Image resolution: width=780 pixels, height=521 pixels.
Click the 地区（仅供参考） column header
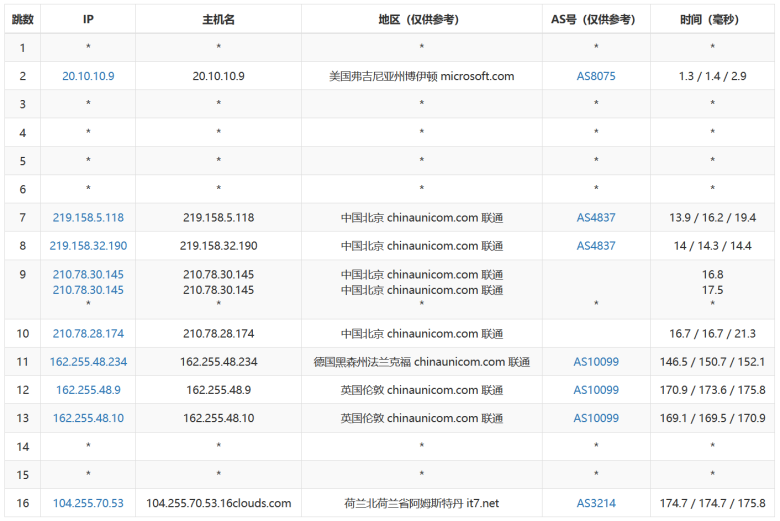tap(420, 19)
